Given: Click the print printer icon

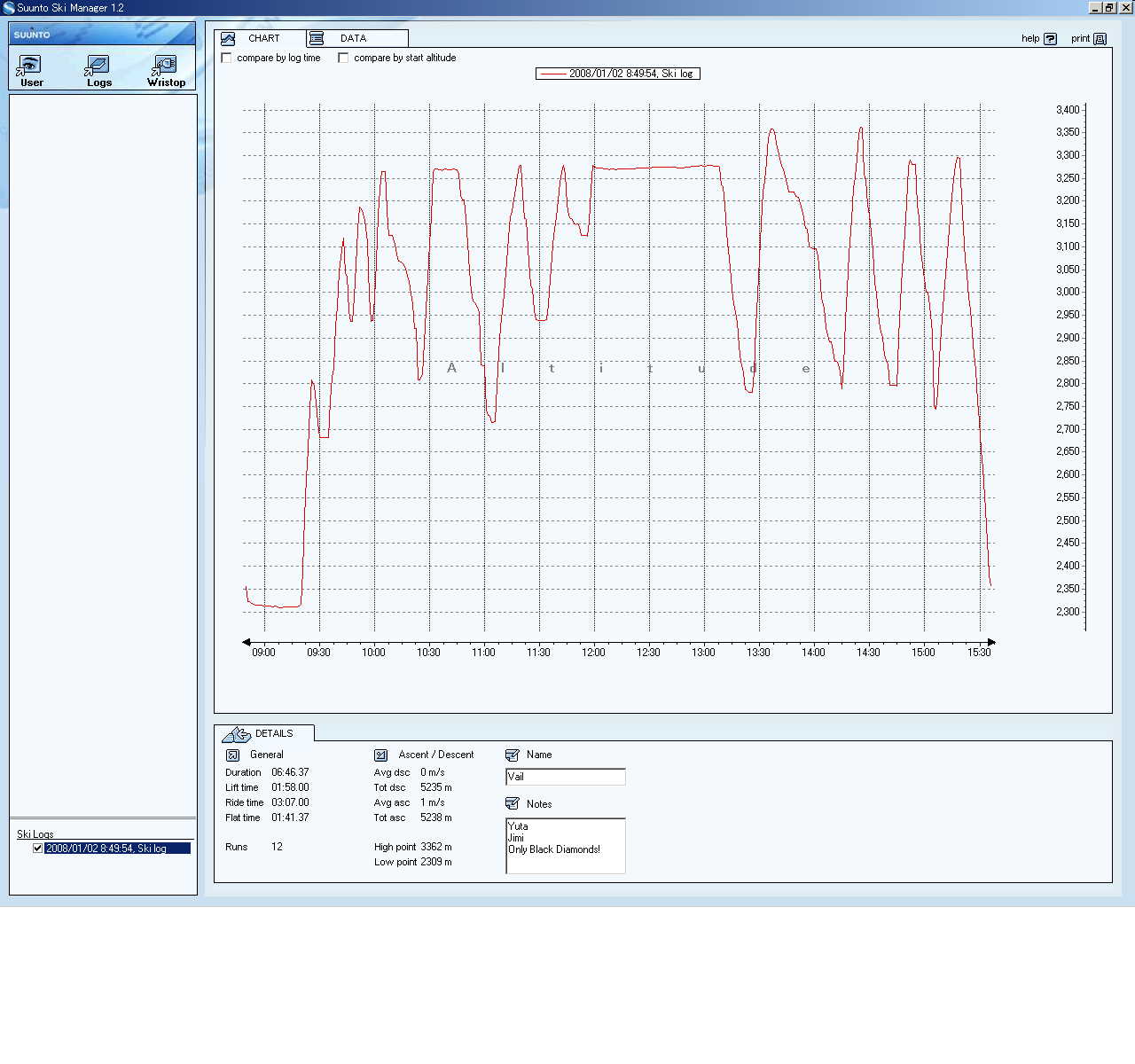Looking at the screenshot, I should (1100, 39).
